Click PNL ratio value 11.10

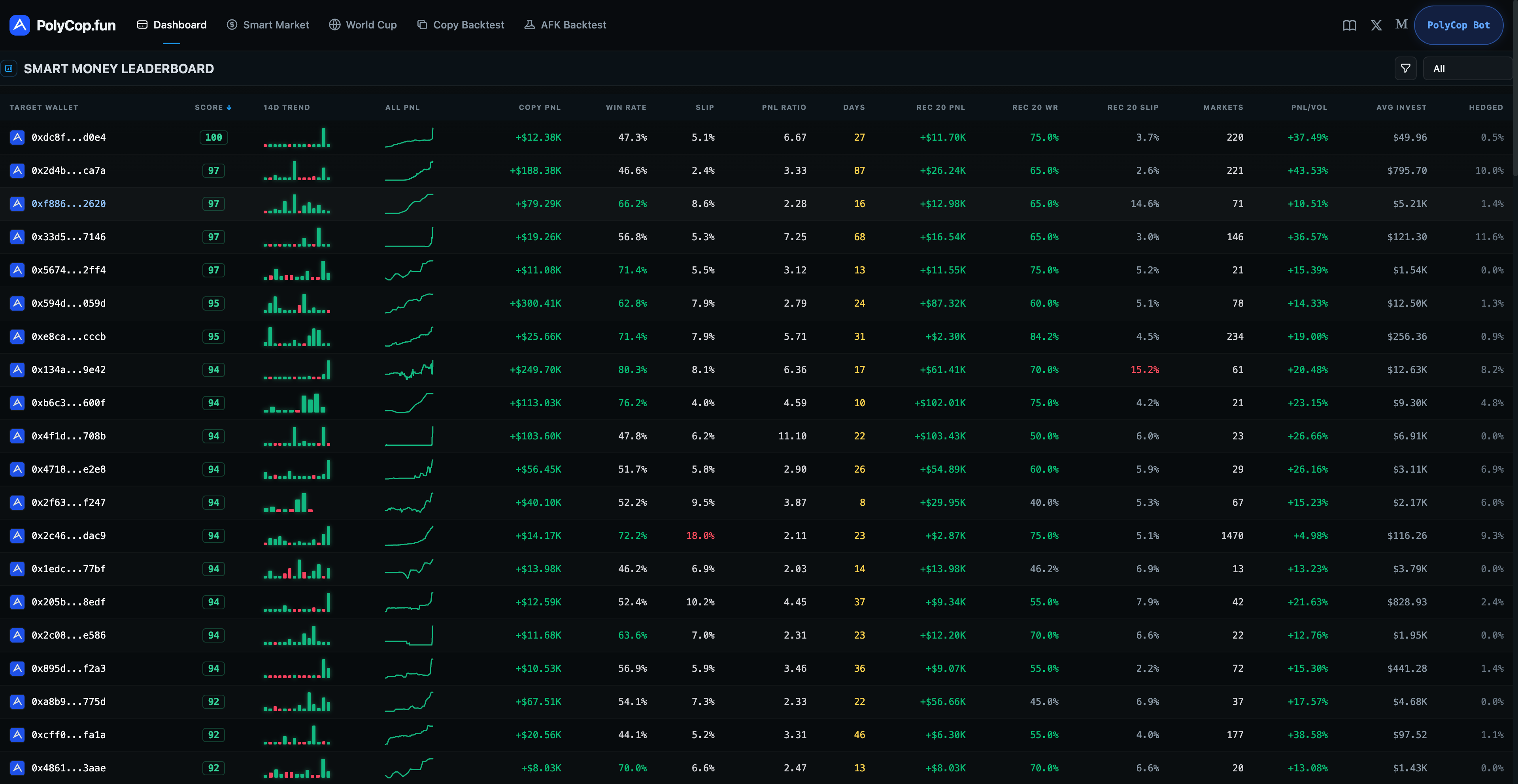[792, 436]
